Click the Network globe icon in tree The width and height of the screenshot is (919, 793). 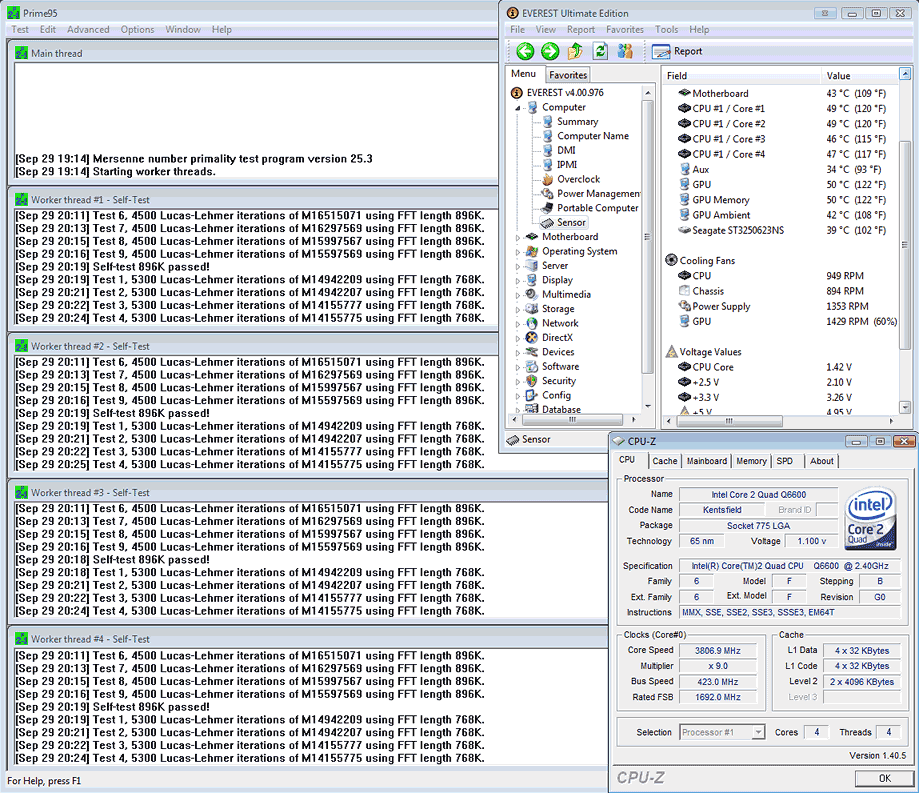532,323
